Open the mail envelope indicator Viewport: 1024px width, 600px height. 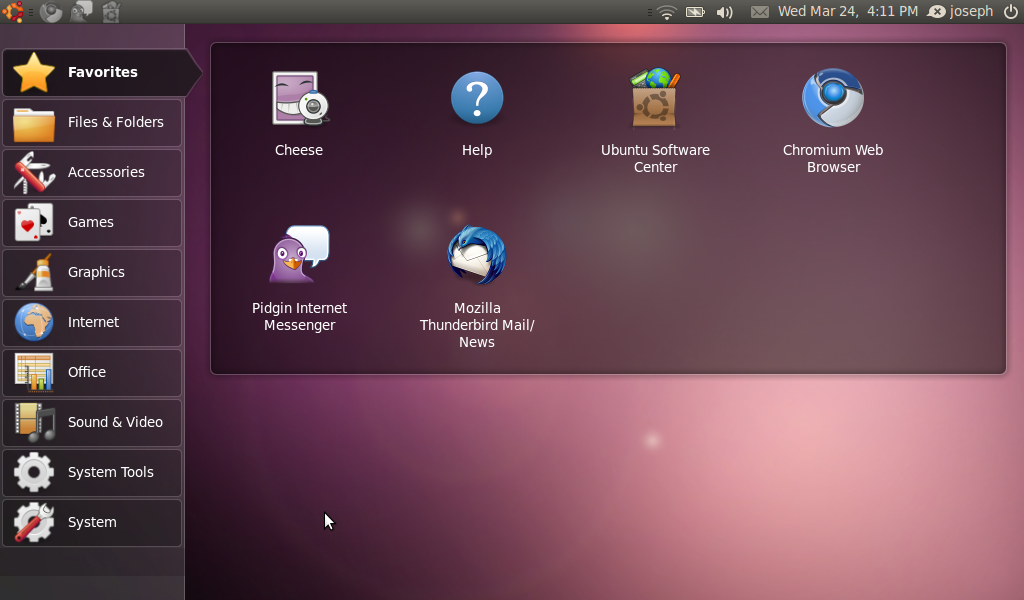[760, 12]
